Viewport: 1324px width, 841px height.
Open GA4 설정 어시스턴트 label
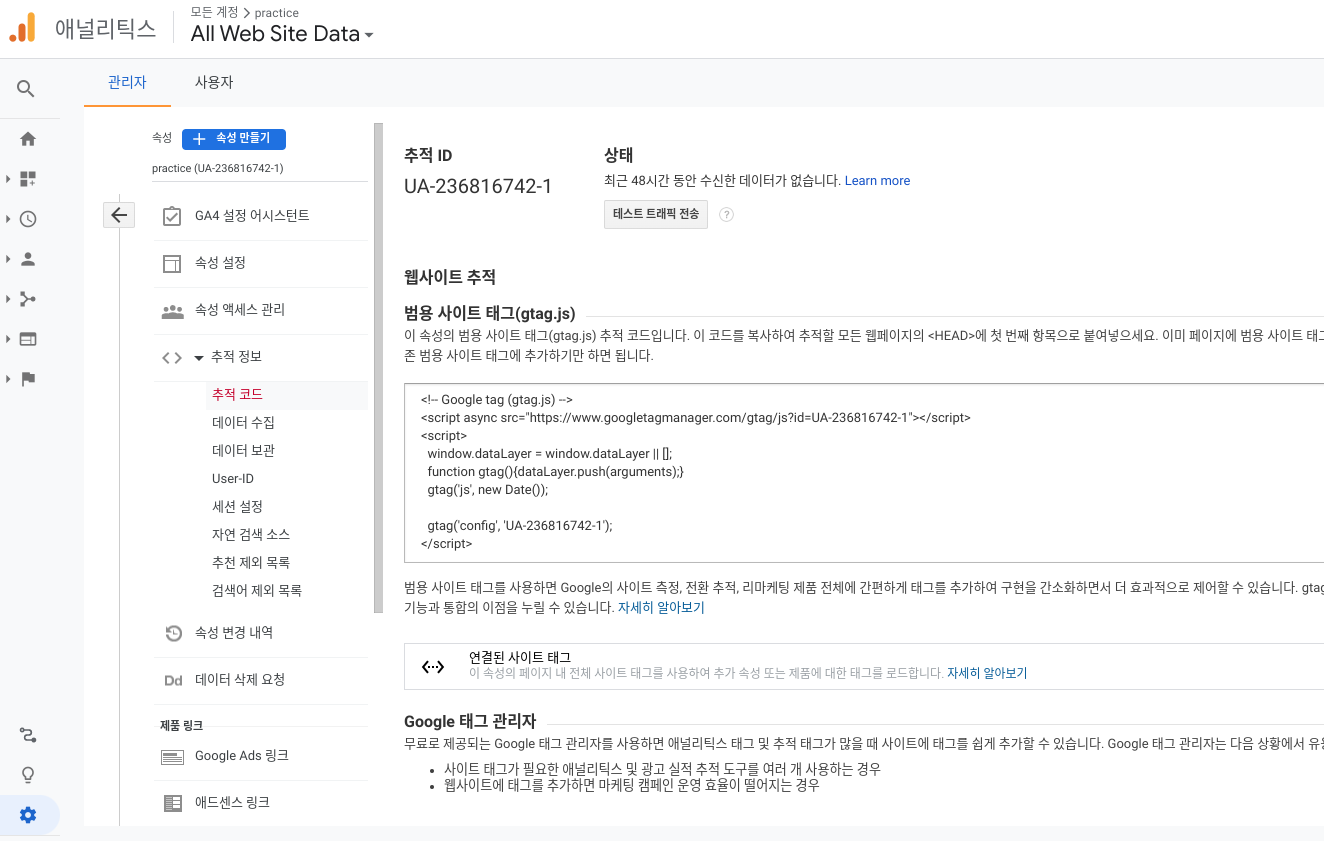(252, 216)
